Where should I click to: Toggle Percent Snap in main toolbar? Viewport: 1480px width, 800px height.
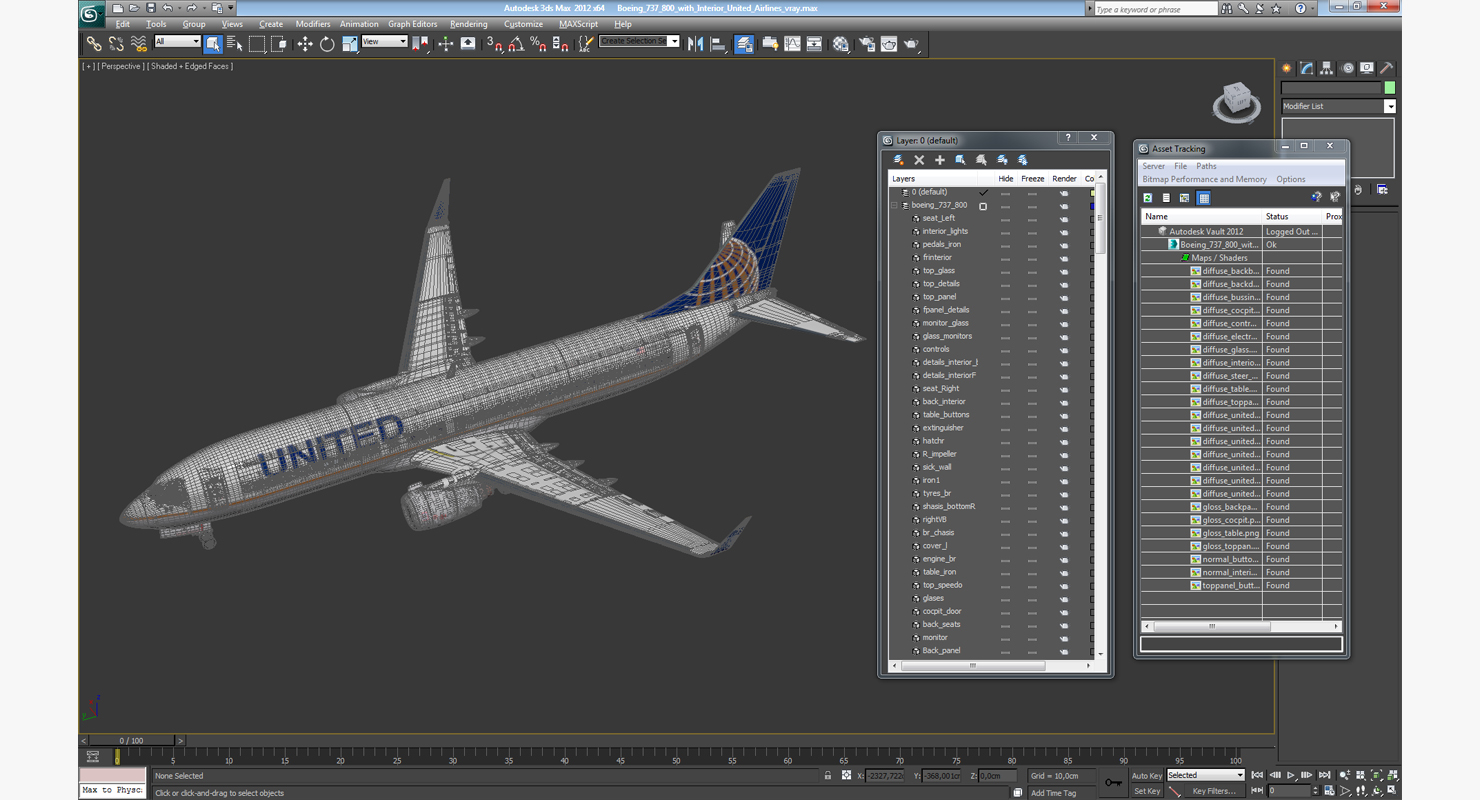tap(538, 43)
